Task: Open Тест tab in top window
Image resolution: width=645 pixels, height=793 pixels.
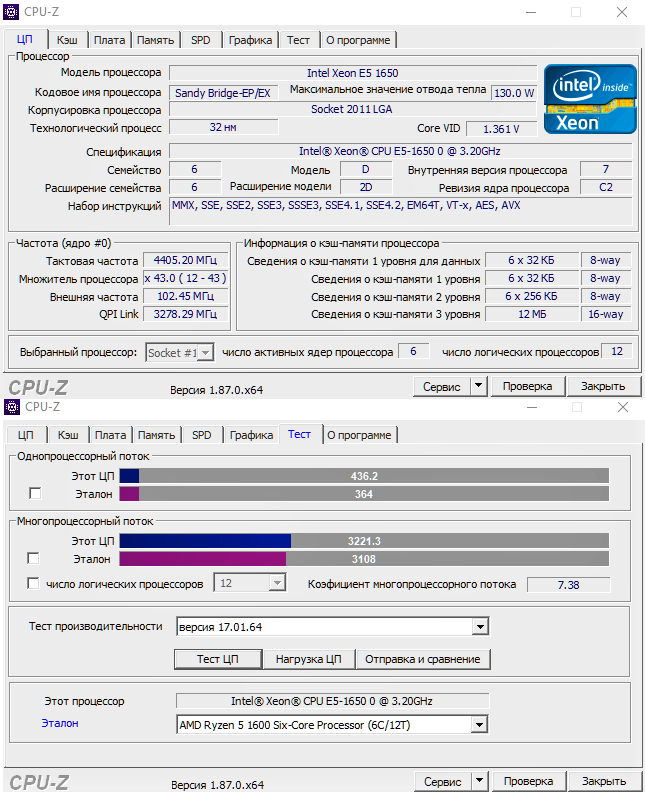Action: (x=298, y=40)
